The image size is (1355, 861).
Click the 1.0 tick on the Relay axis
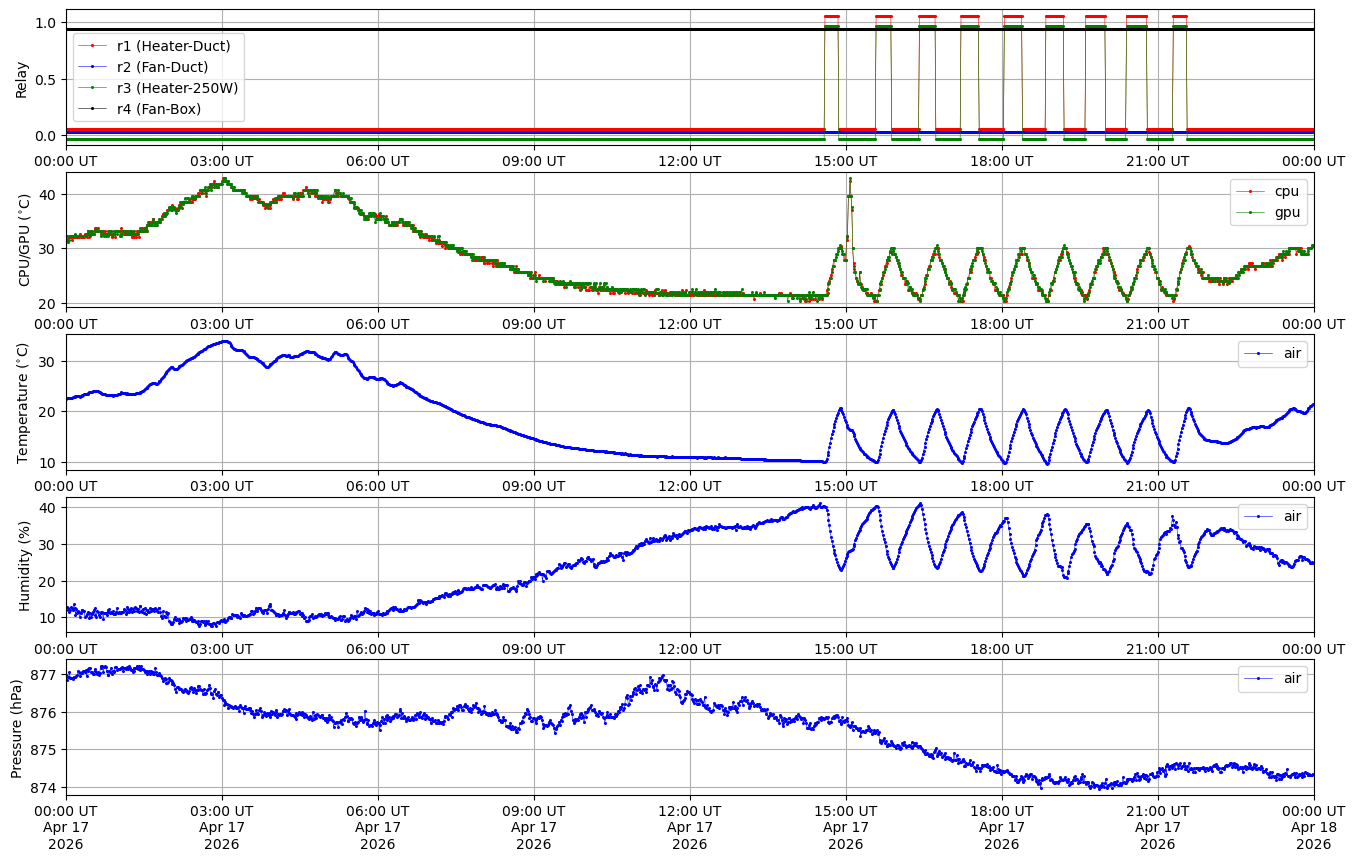tap(46, 23)
